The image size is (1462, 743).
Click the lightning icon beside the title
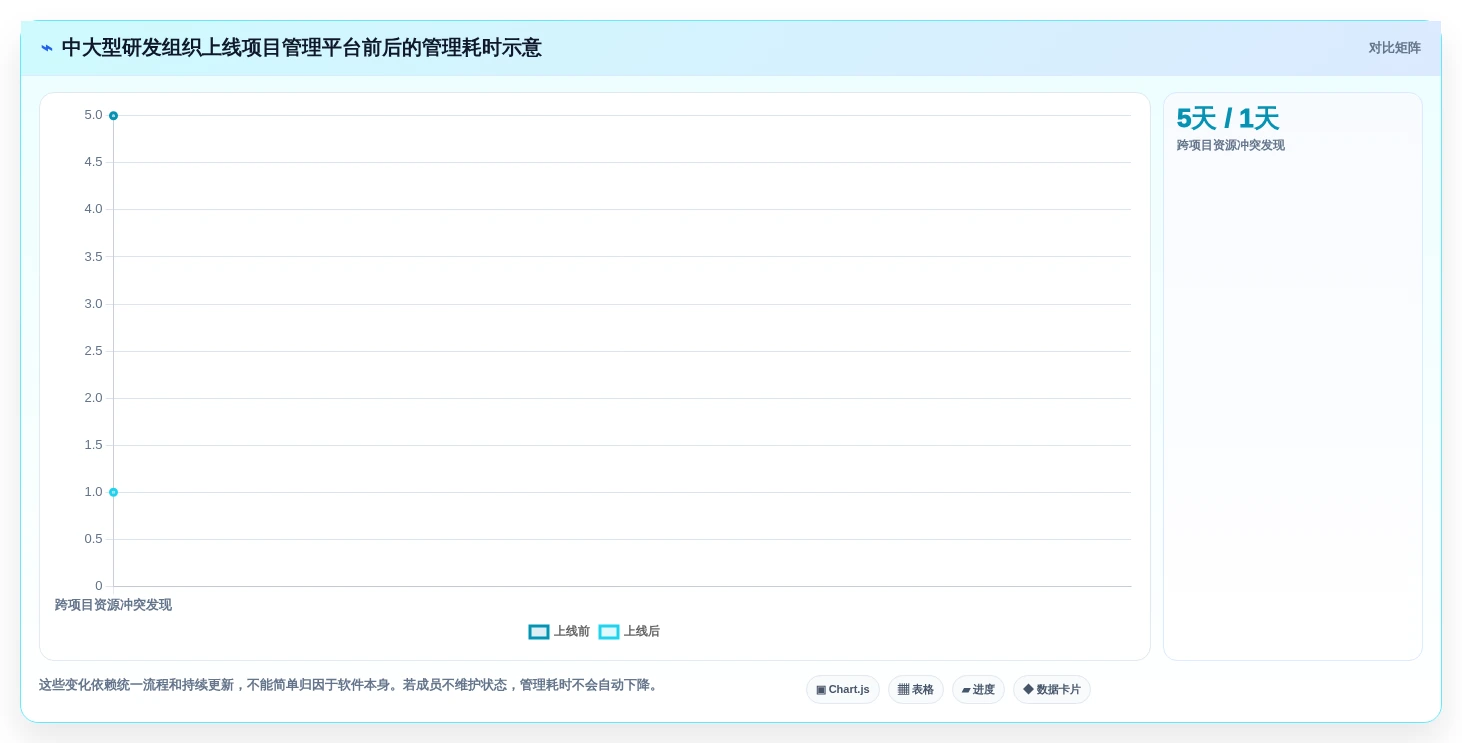pyautogui.click(x=47, y=48)
